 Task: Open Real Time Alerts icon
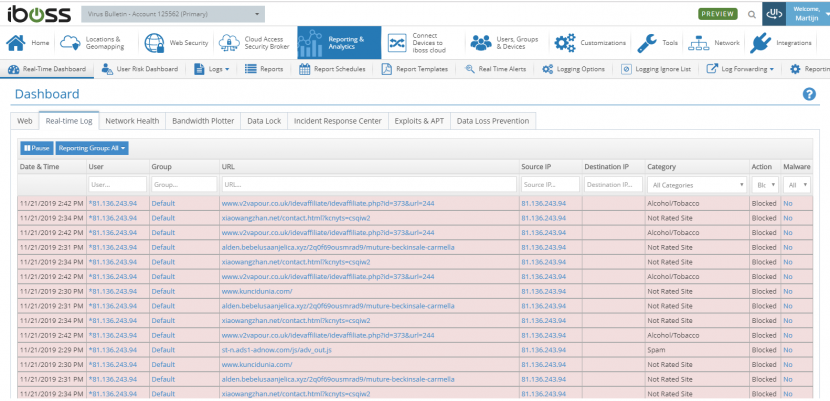[470, 69]
